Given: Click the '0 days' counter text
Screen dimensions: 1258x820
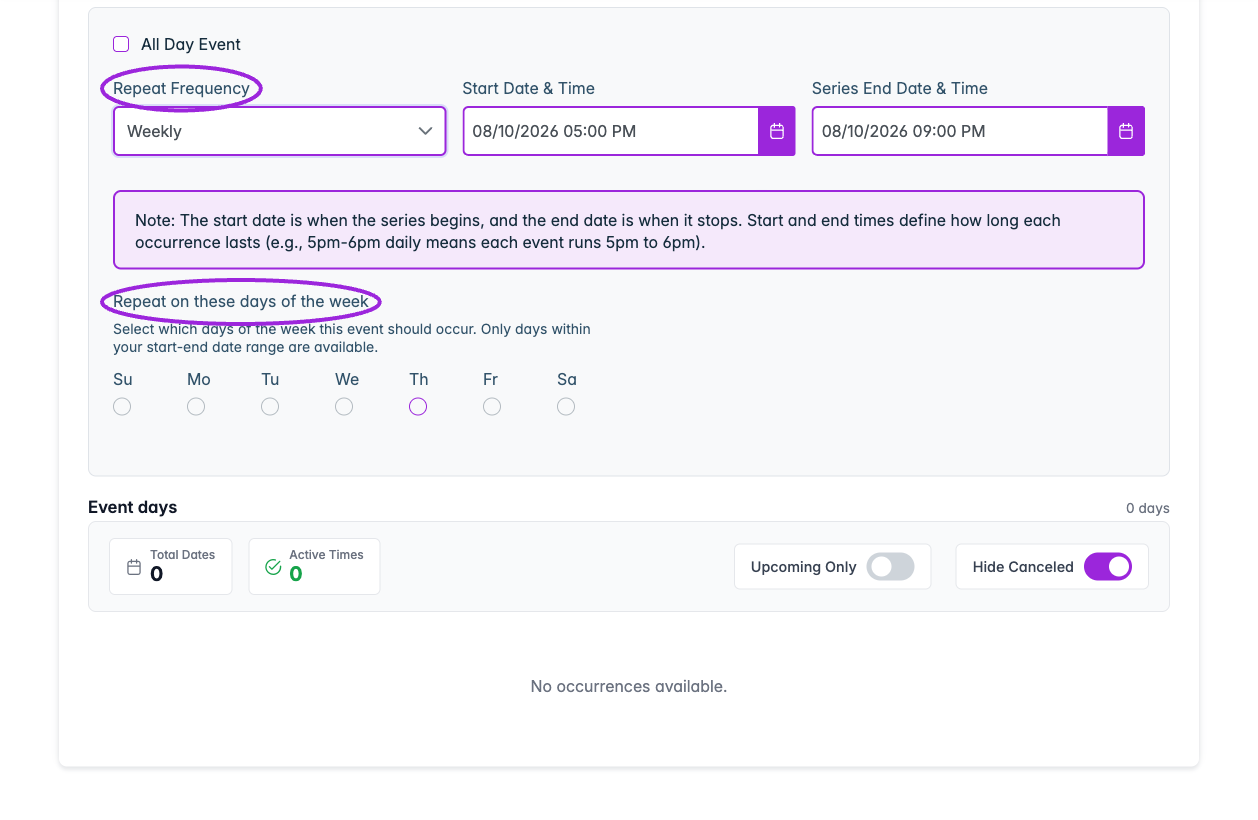Looking at the screenshot, I should 1148,508.
